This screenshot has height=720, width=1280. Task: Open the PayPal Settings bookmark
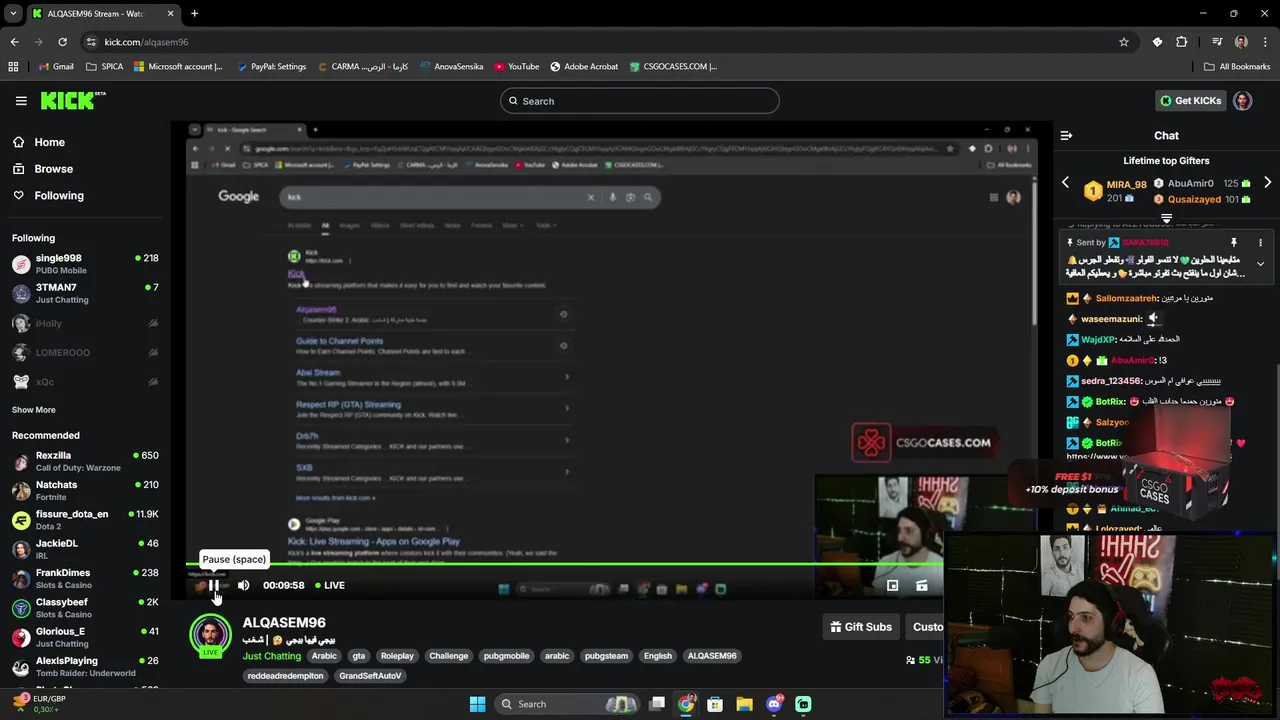[271, 67]
